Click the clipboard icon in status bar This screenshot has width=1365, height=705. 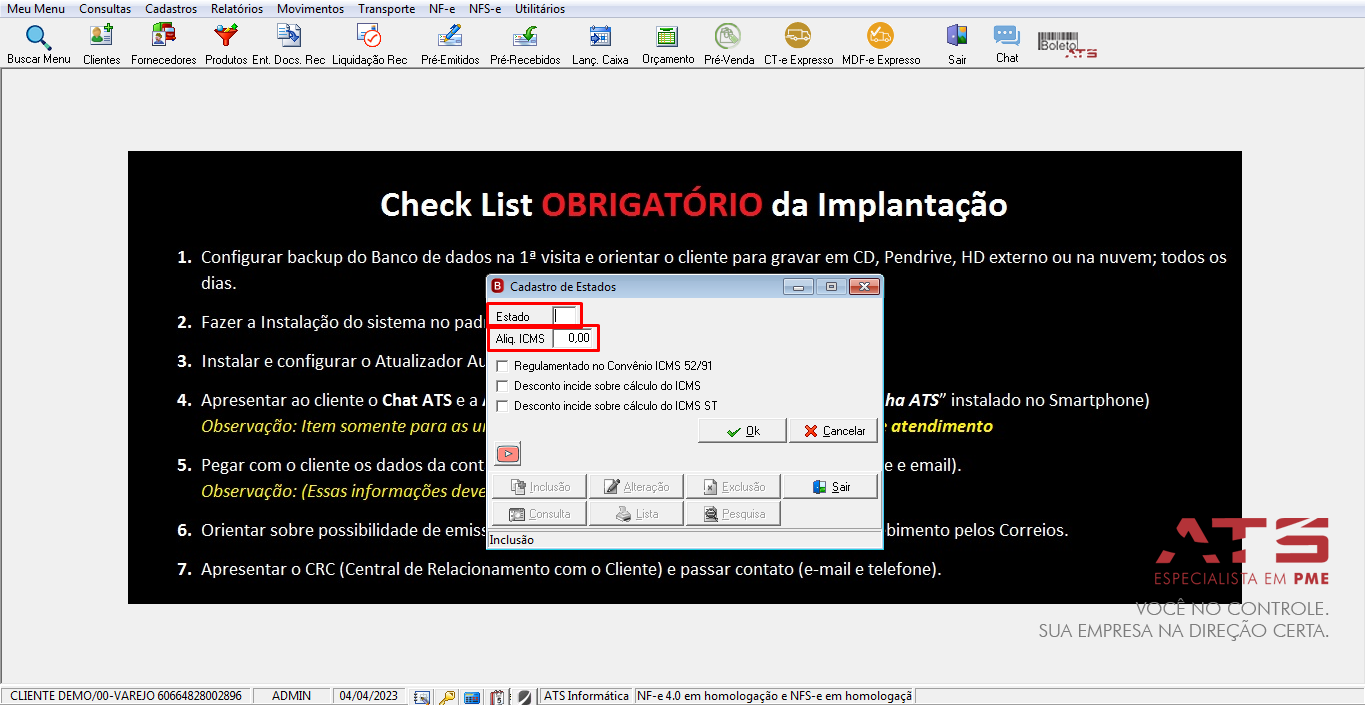point(497,696)
